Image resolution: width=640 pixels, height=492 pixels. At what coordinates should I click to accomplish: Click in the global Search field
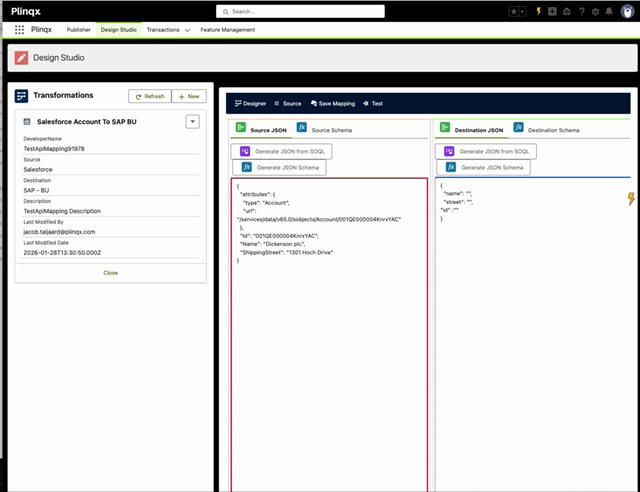click(x=300, y=11)
